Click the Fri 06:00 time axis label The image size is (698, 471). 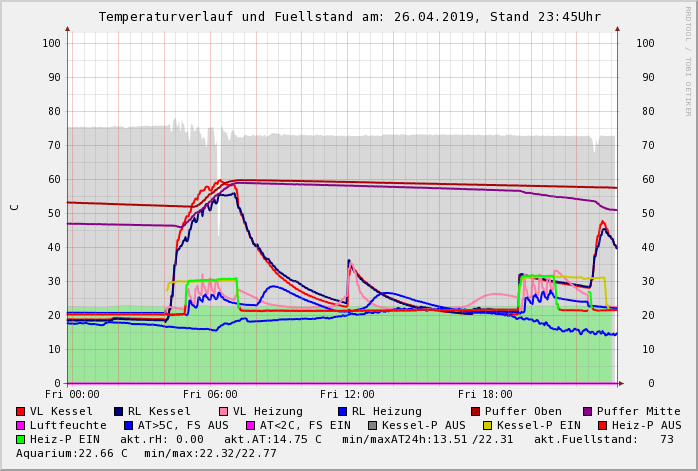click(x=210, y=395)
